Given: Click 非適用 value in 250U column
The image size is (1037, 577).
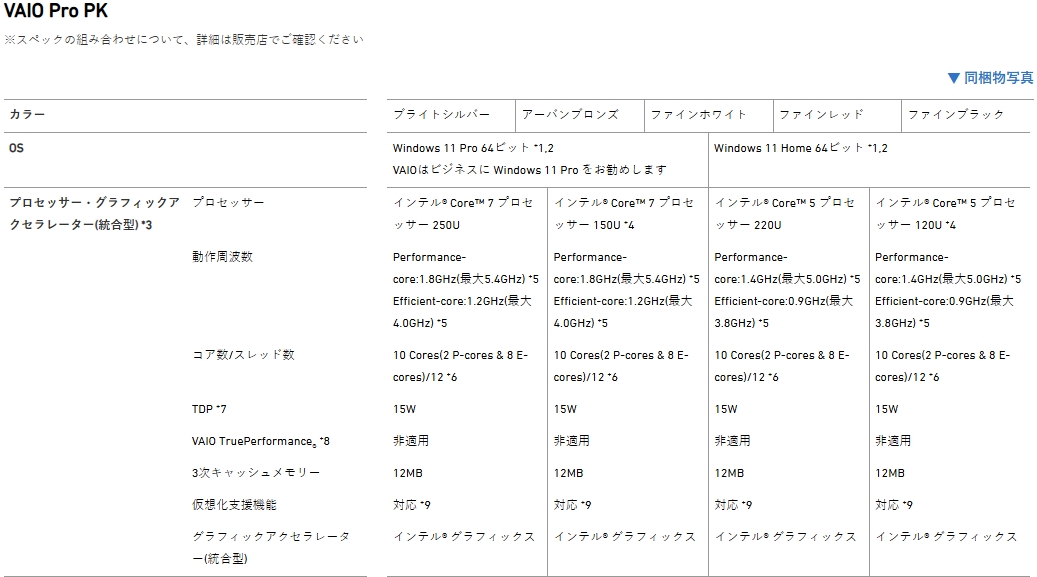Looking at the screenshot, I should pyautogui.click(x=411, y=441).
